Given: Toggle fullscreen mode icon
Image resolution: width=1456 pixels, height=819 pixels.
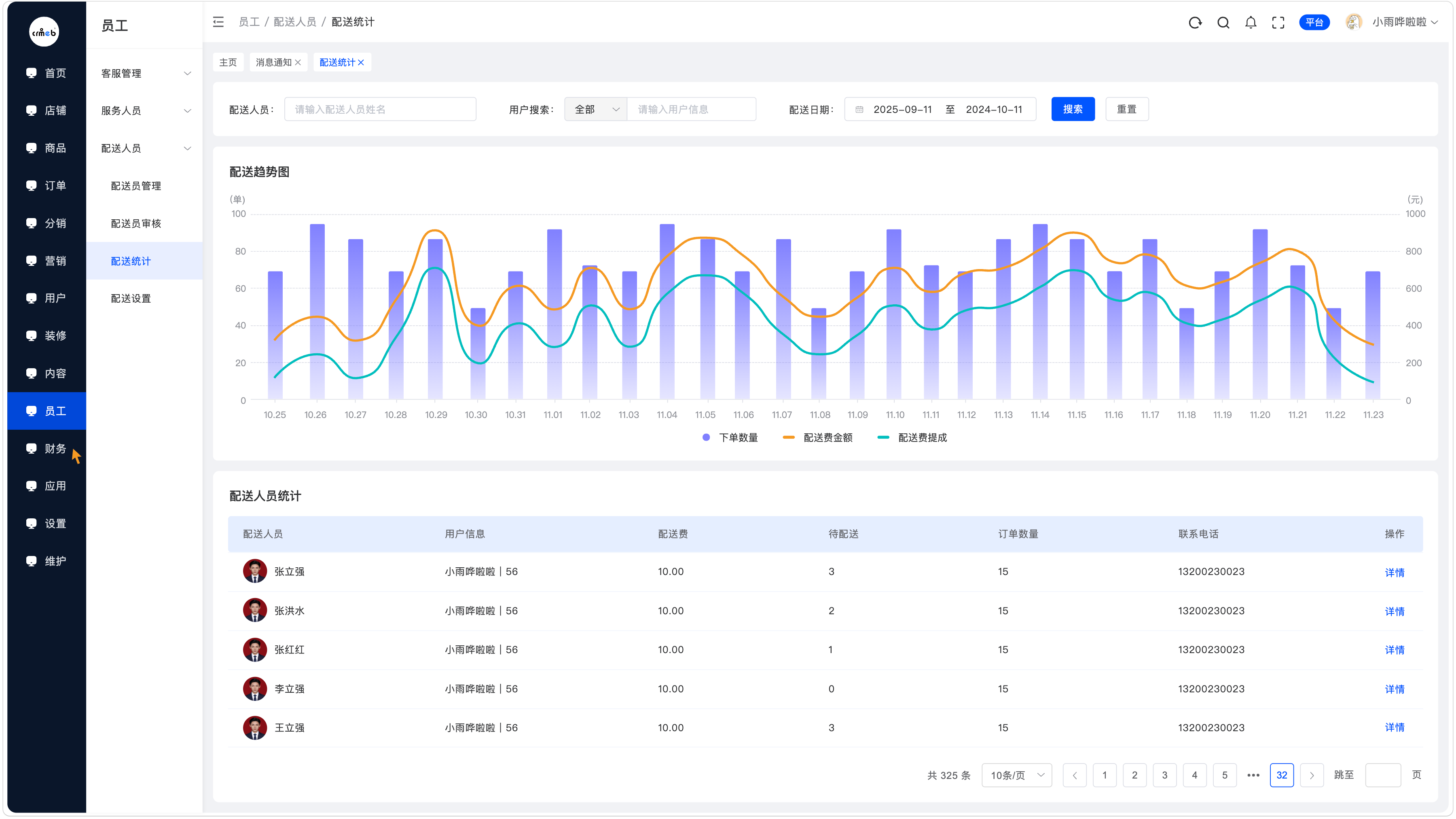Looking at the screenshot, I should (x=1278, y=22).
